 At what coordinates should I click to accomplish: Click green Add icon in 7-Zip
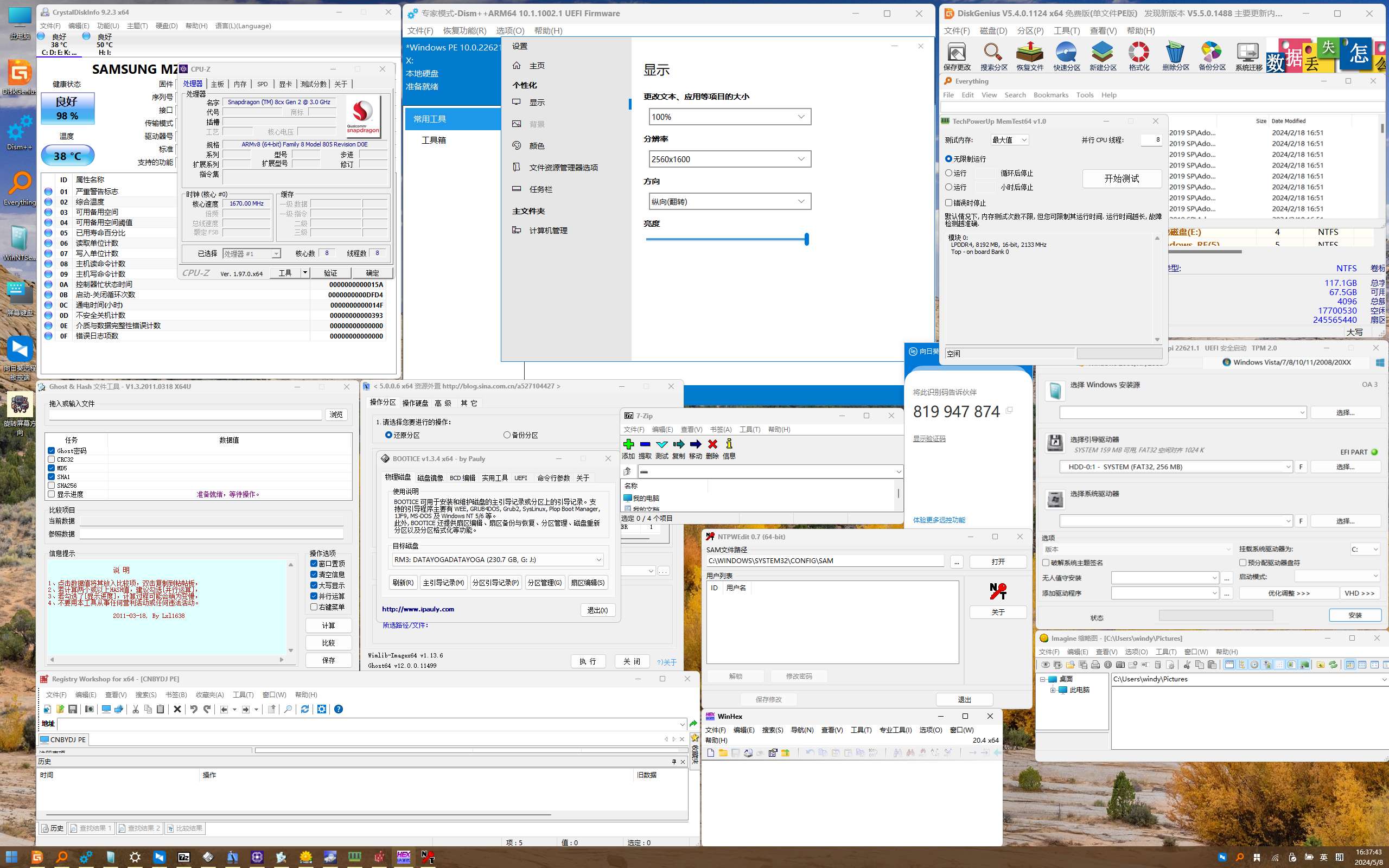click(628, 444)
